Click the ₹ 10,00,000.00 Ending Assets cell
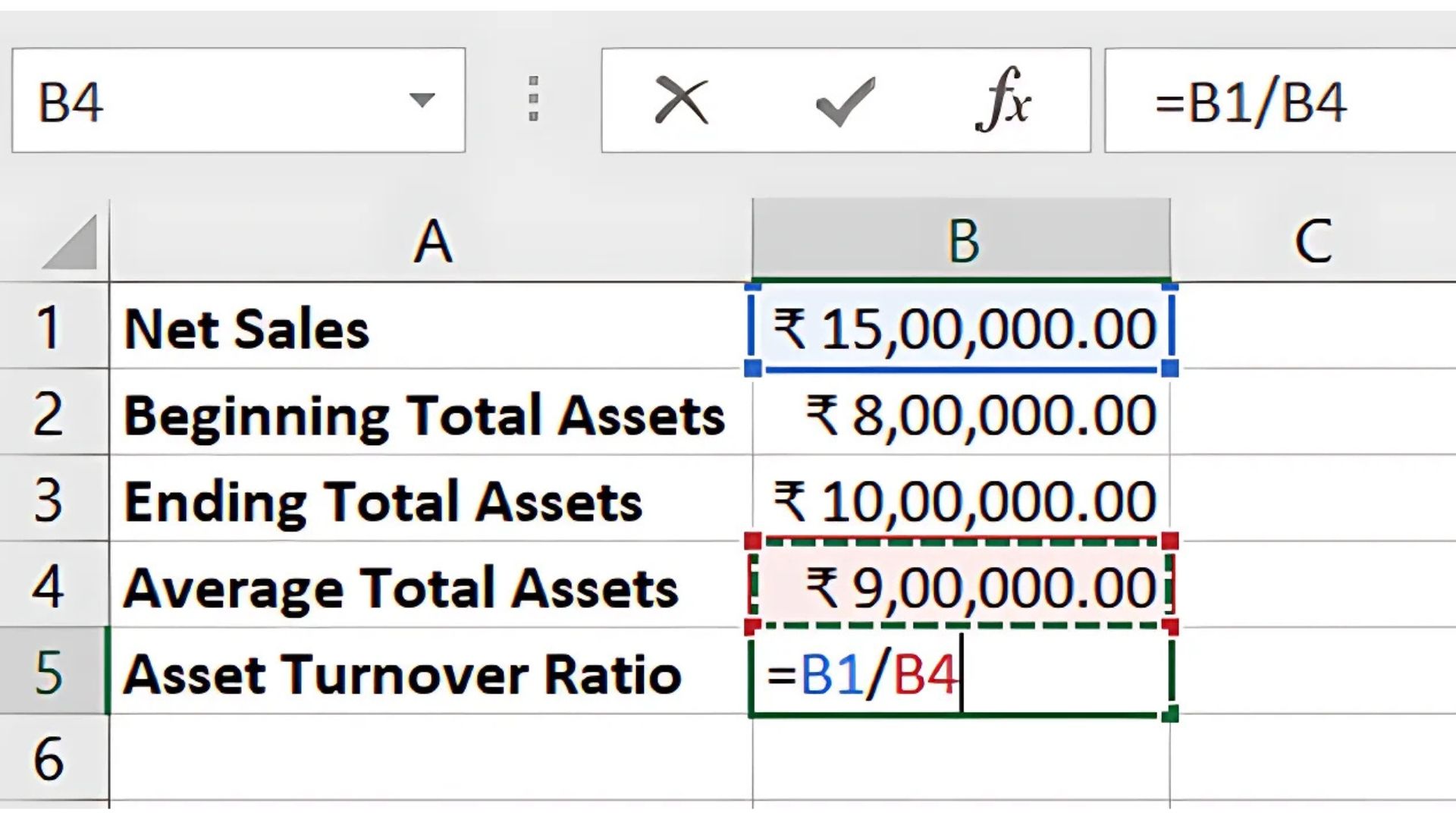 (962, 500)
